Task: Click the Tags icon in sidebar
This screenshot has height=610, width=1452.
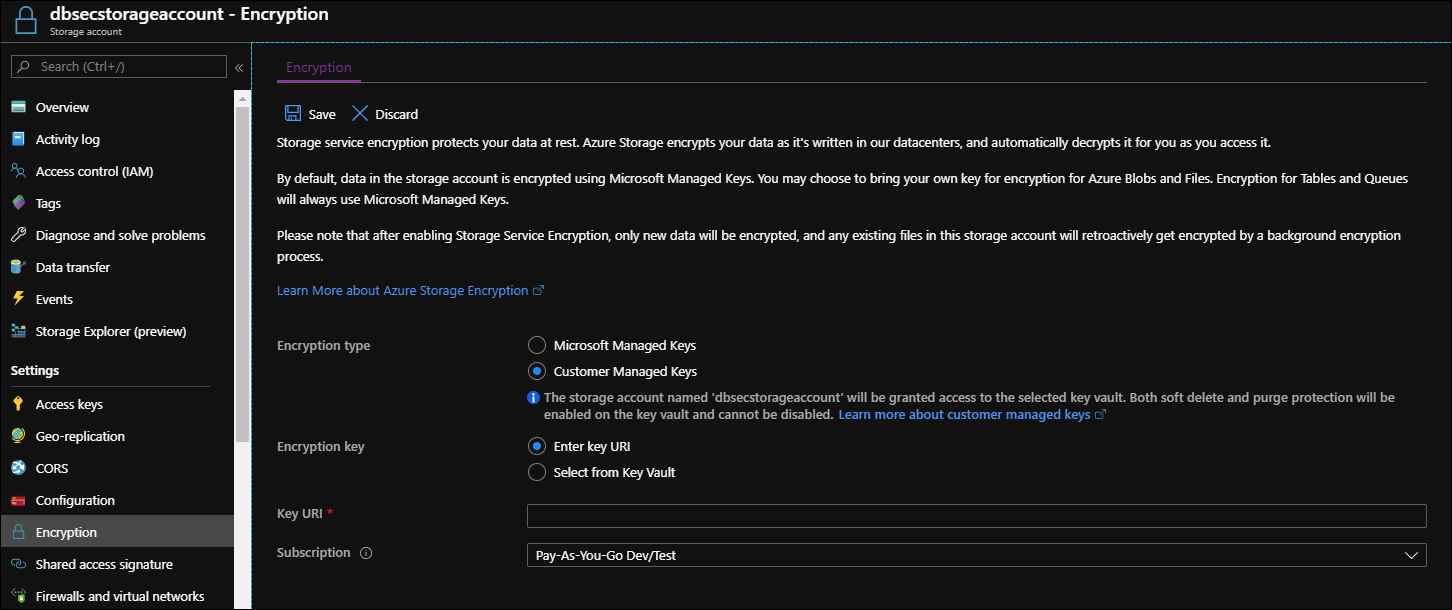Action: click(18, 203)
